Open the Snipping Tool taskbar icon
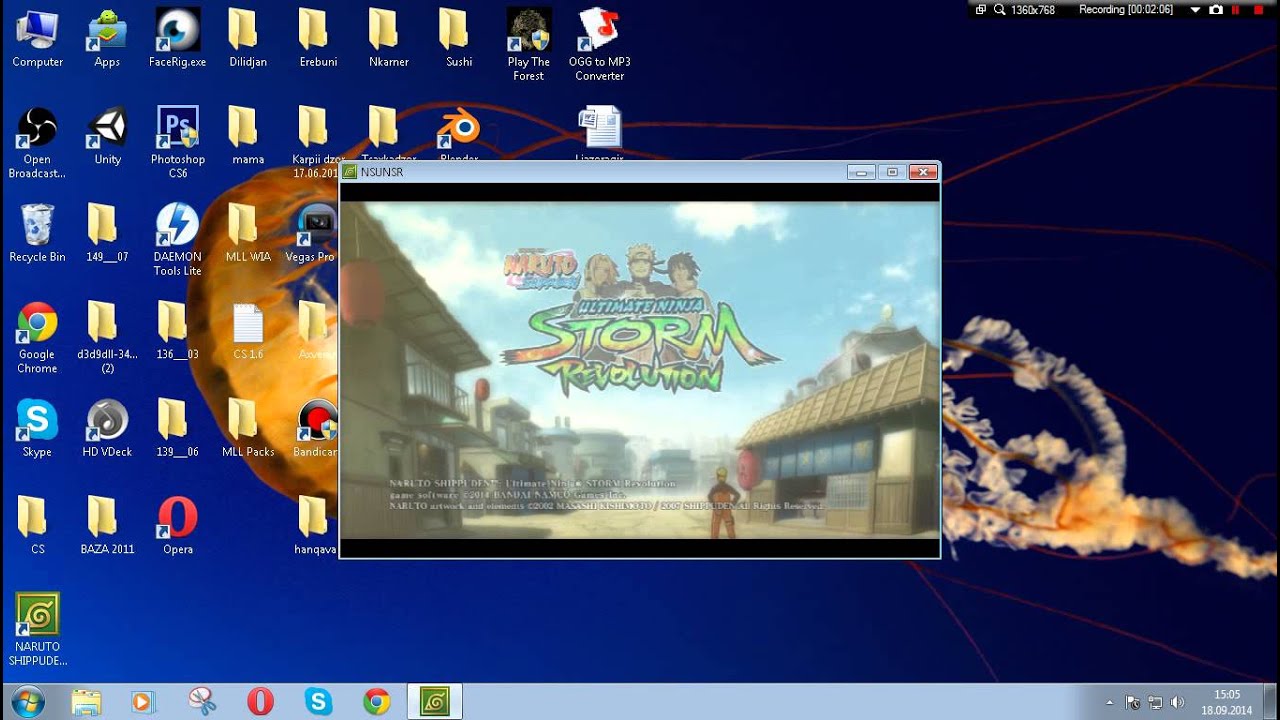Screen dimensions: 1280x720 tap(202, 701)
